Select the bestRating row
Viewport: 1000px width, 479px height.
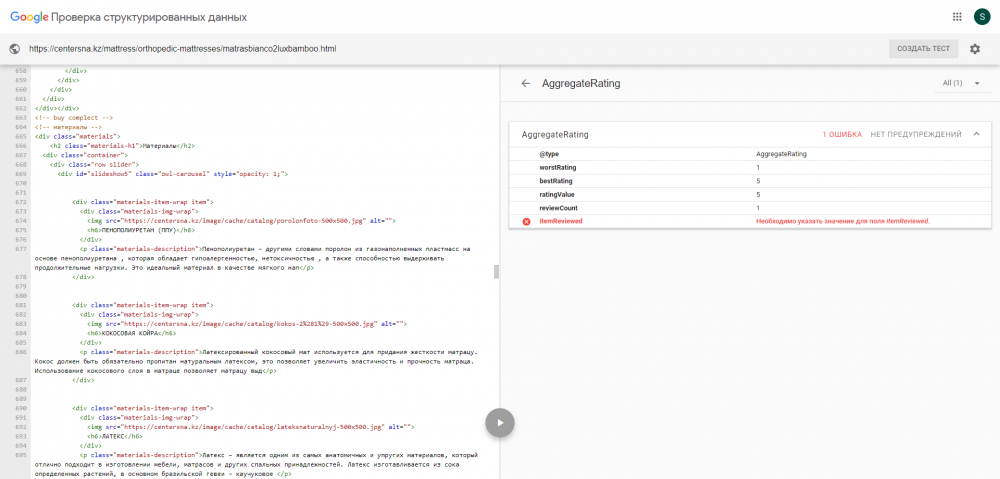750,181
